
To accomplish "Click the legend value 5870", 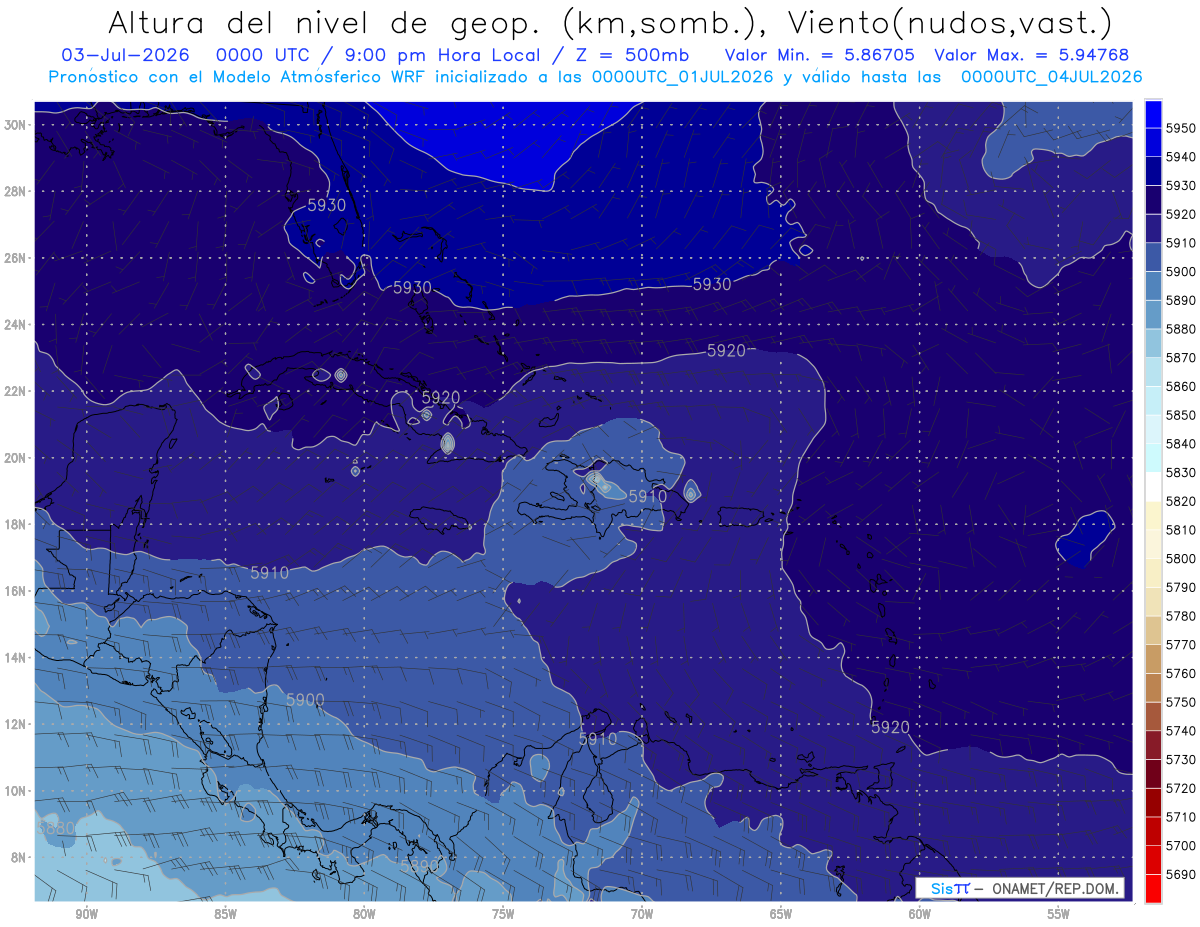I will point(1180,358).
